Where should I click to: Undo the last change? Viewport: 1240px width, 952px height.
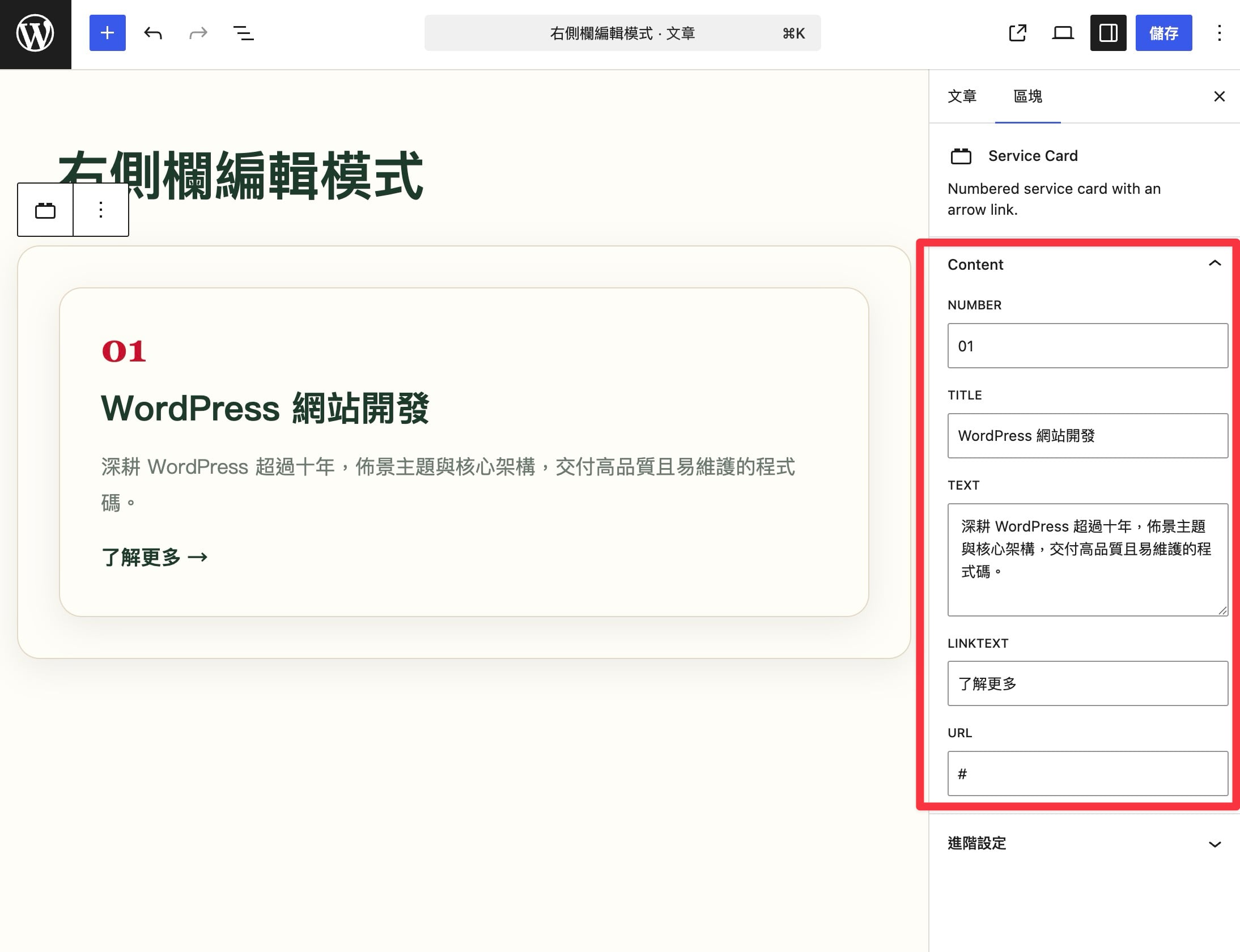(x=153, y=33)
